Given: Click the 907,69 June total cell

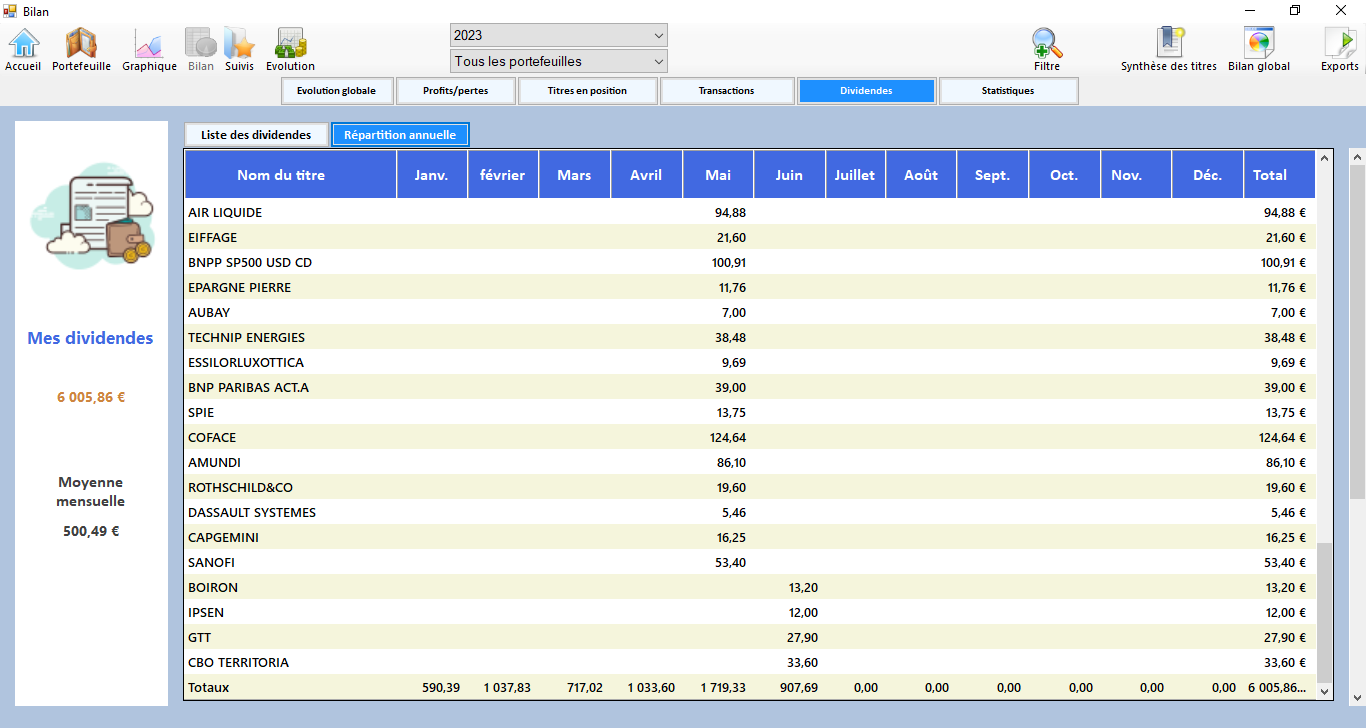Looking at the screenshot, I should 789,687.
